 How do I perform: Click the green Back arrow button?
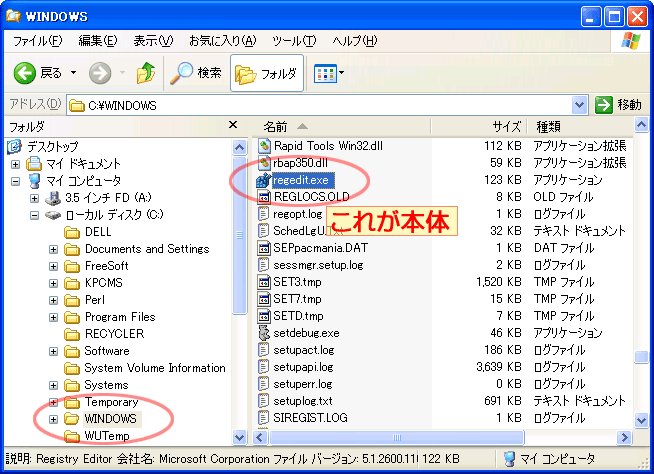click(x=25, y=73)
